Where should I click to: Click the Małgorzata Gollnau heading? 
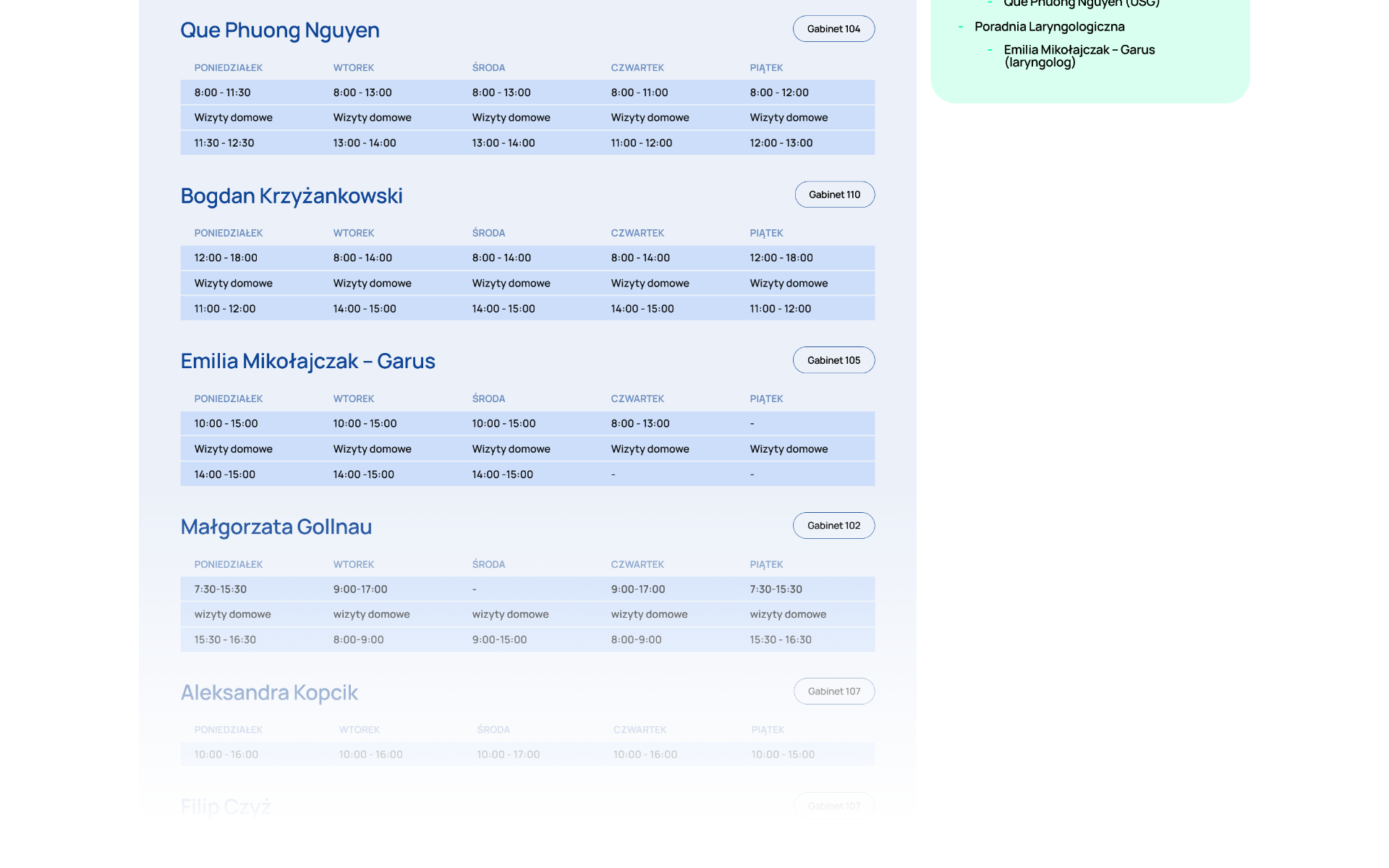coord(276,527)
